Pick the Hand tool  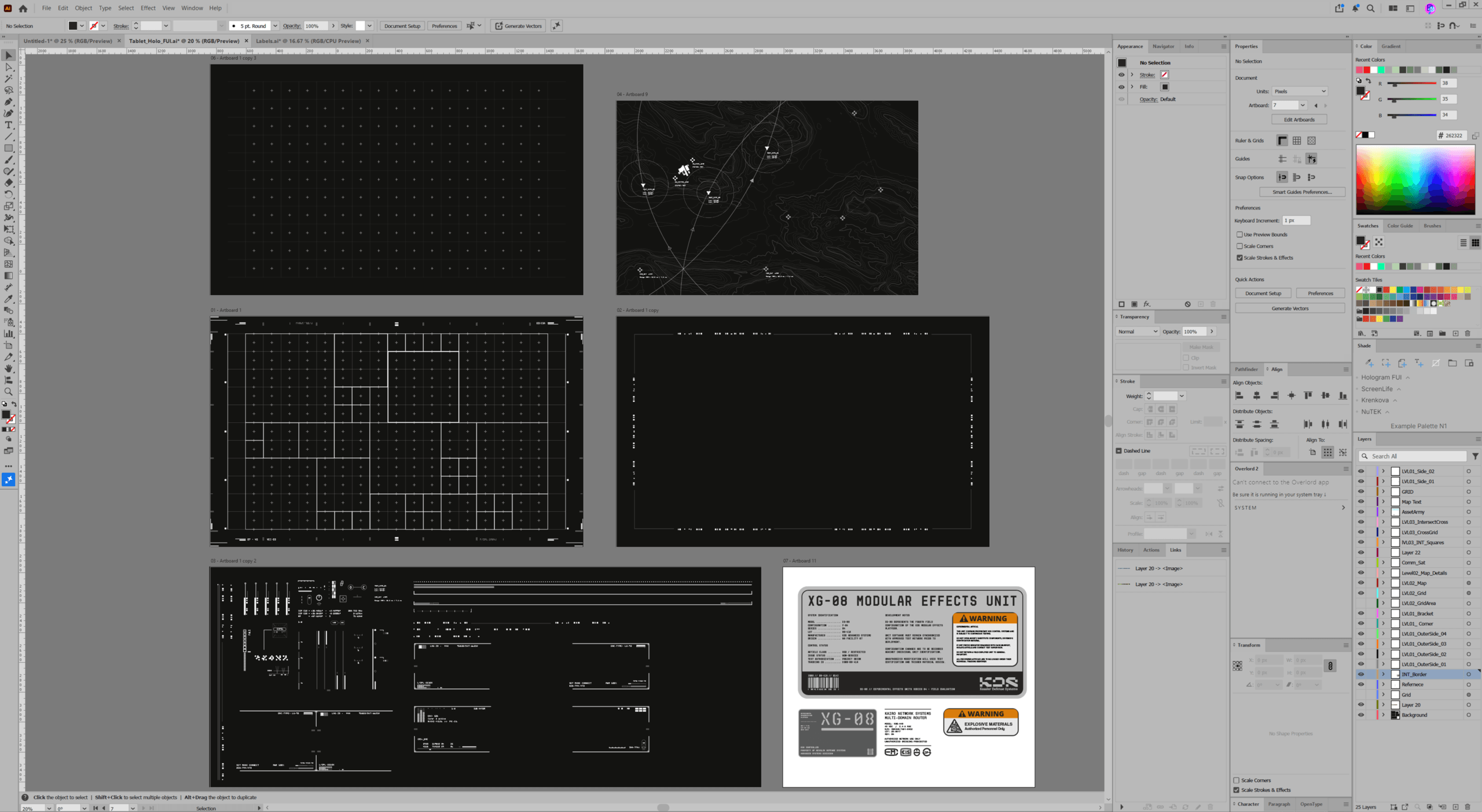9,368
